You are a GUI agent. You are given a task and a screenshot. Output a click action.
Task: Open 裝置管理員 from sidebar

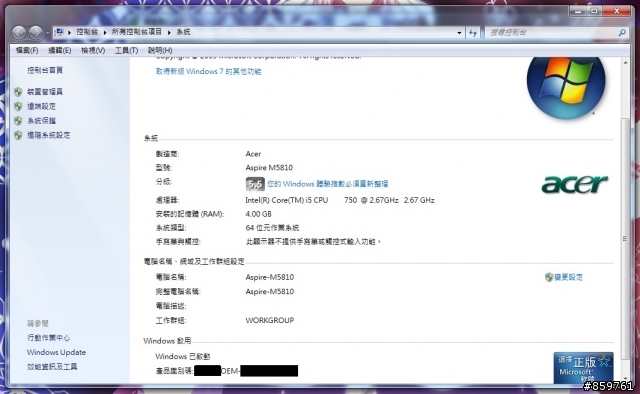(45, 91)
